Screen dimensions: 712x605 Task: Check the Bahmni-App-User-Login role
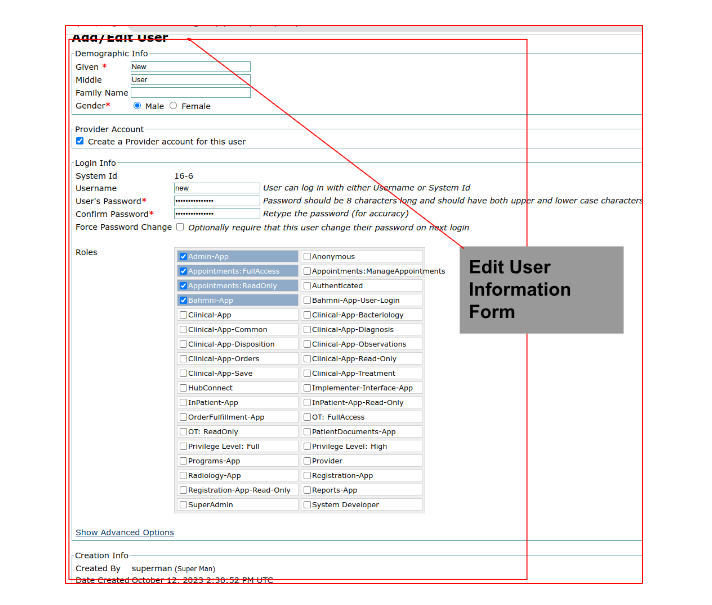[x=307, y=300]
